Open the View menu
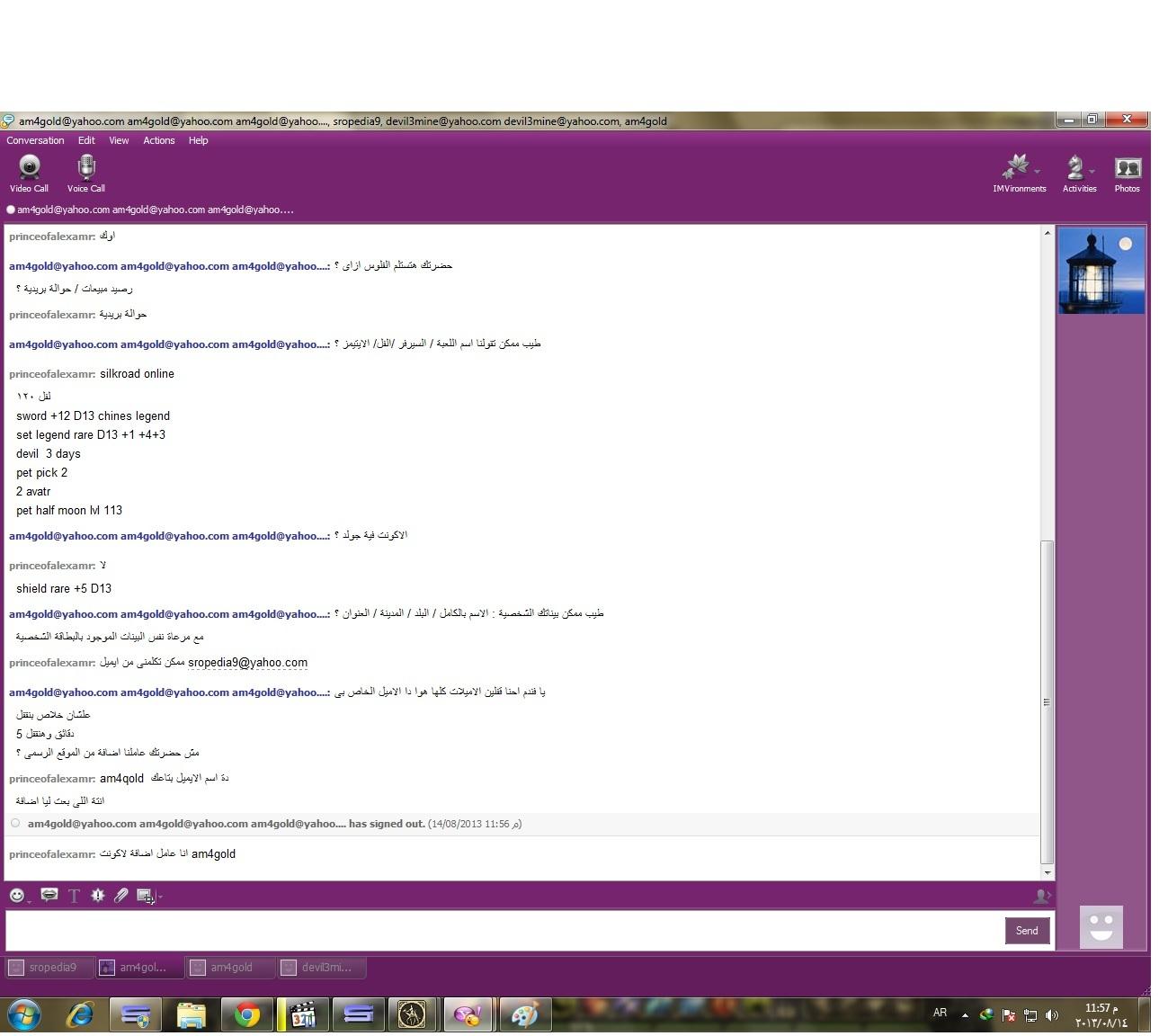Image resolution: width=1159 pixels, height=1036 pixels. click(119, 140)
